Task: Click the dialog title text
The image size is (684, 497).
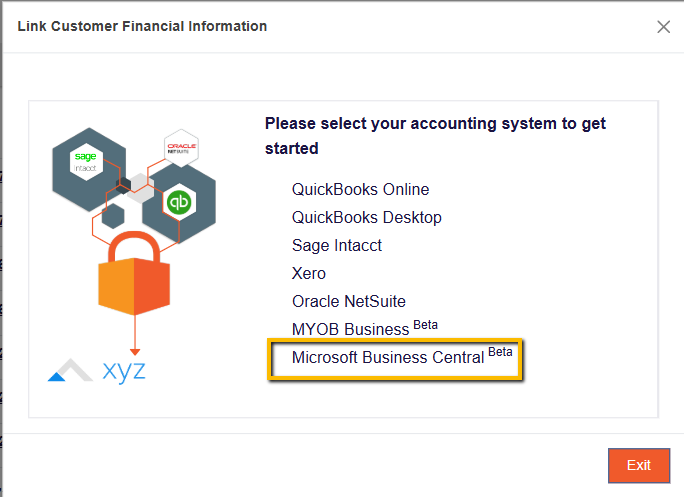Action: pyautogui.click(x=142, y=26)
